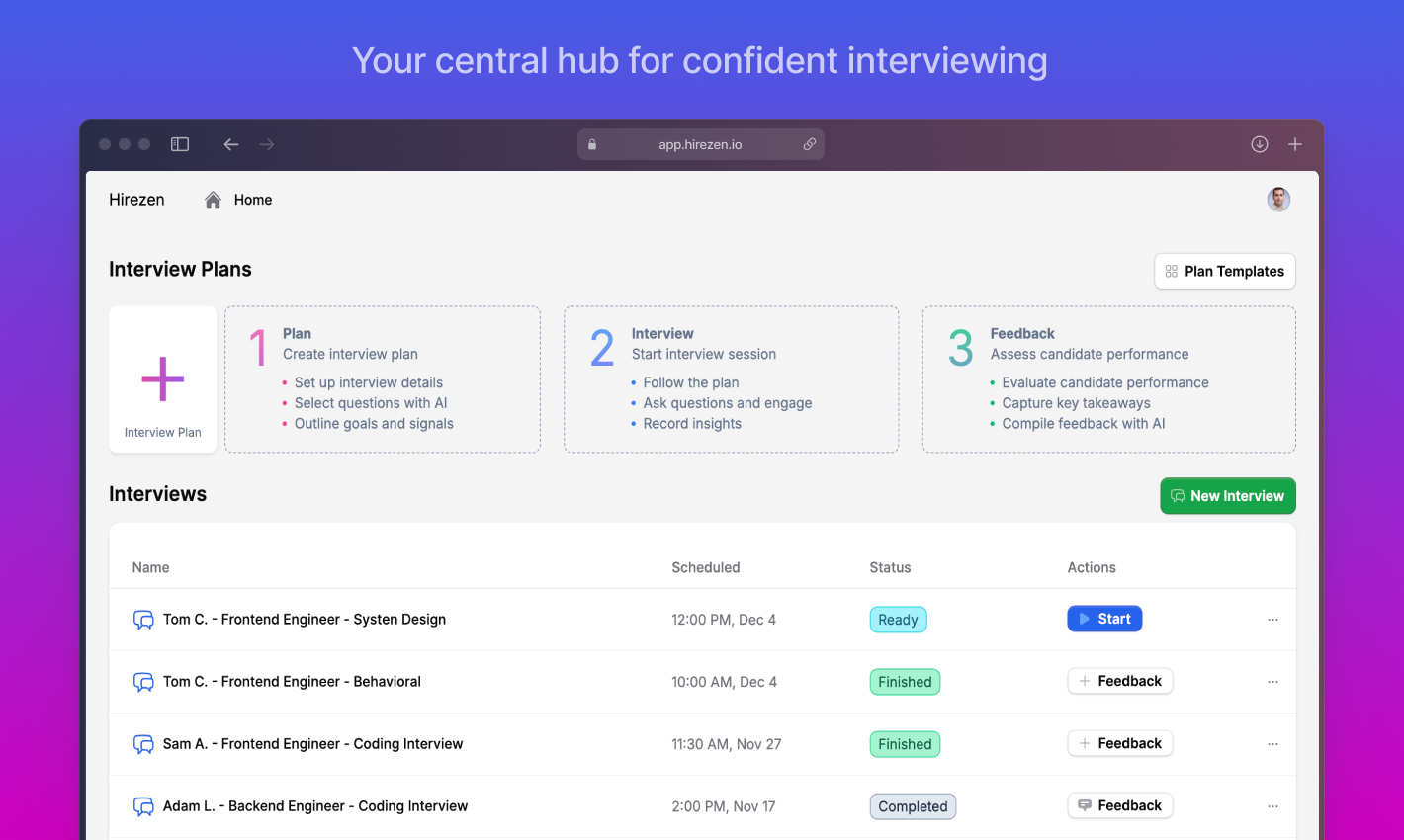This screenshot has width=1404, height=840.
Task: Open more options for Adam L. row
Action: click(1272, 806)
